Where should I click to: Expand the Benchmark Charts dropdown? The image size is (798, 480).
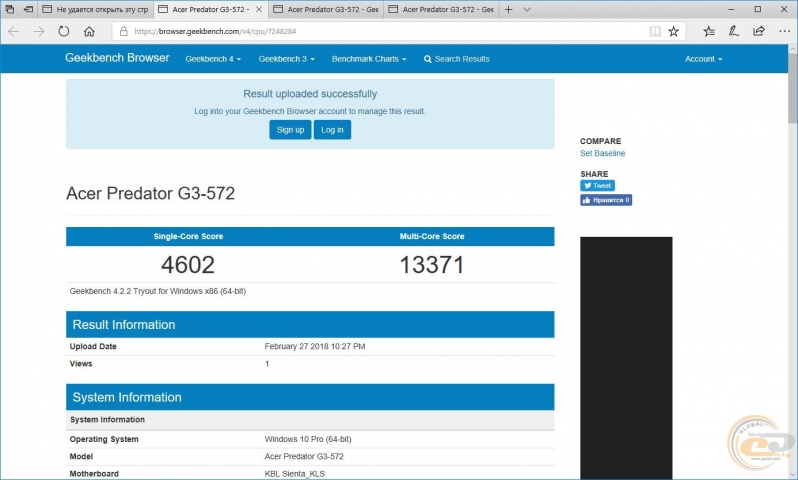click(x=369, y=59)
